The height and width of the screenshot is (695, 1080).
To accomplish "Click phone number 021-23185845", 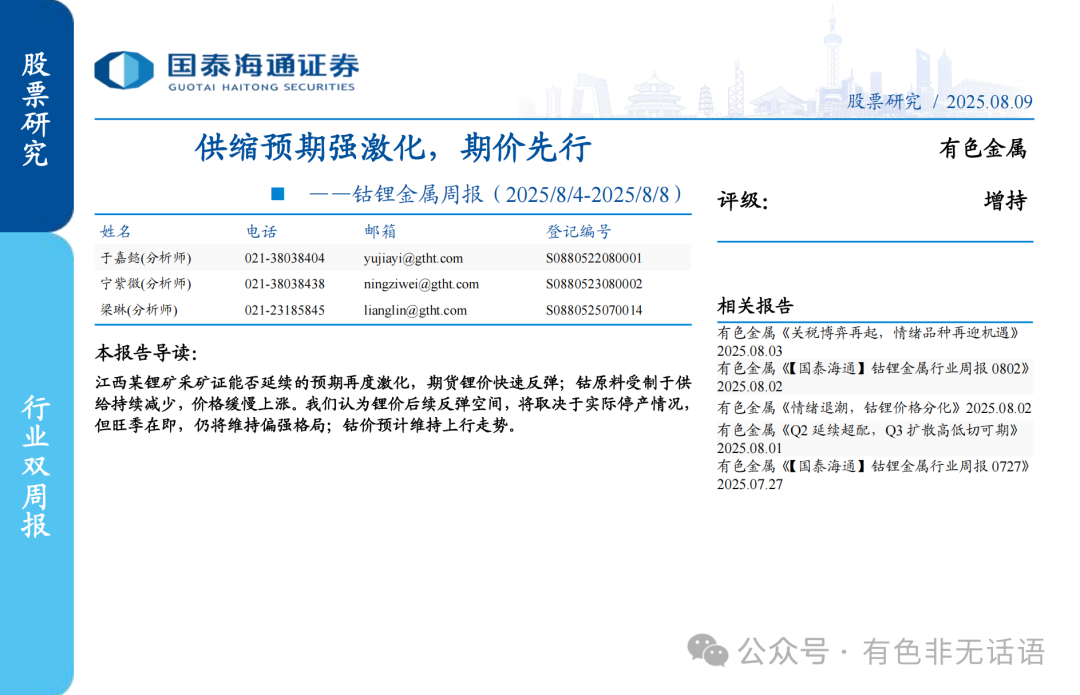I will click(x=284, y=310).
